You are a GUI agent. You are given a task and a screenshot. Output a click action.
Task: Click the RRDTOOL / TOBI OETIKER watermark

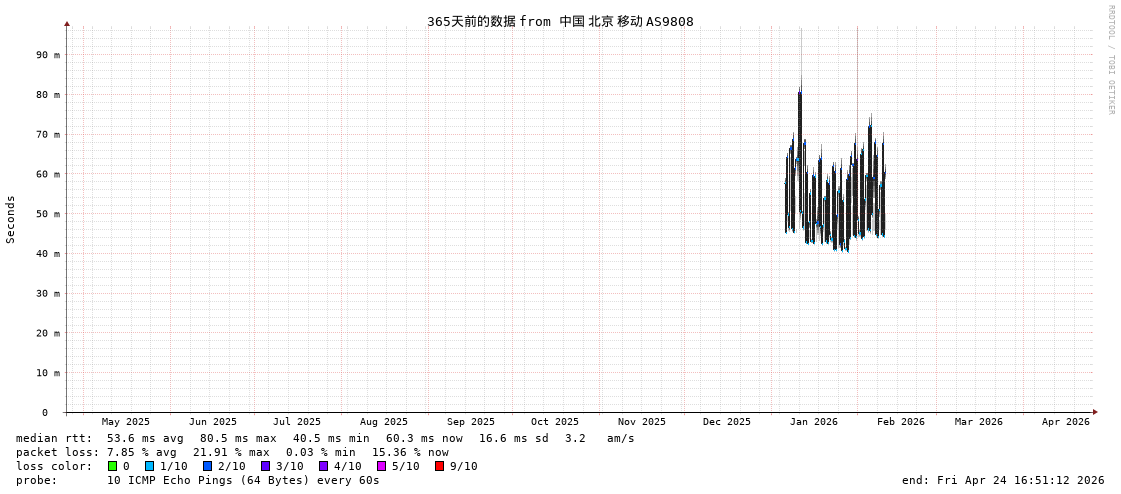(1110, 60)
